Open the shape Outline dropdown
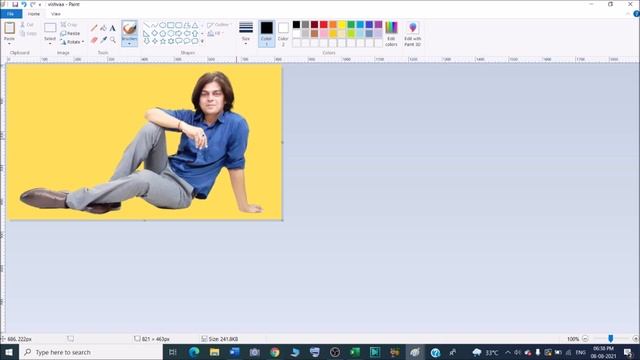This screenshot has height=360, width=640. tap(219, 25)
